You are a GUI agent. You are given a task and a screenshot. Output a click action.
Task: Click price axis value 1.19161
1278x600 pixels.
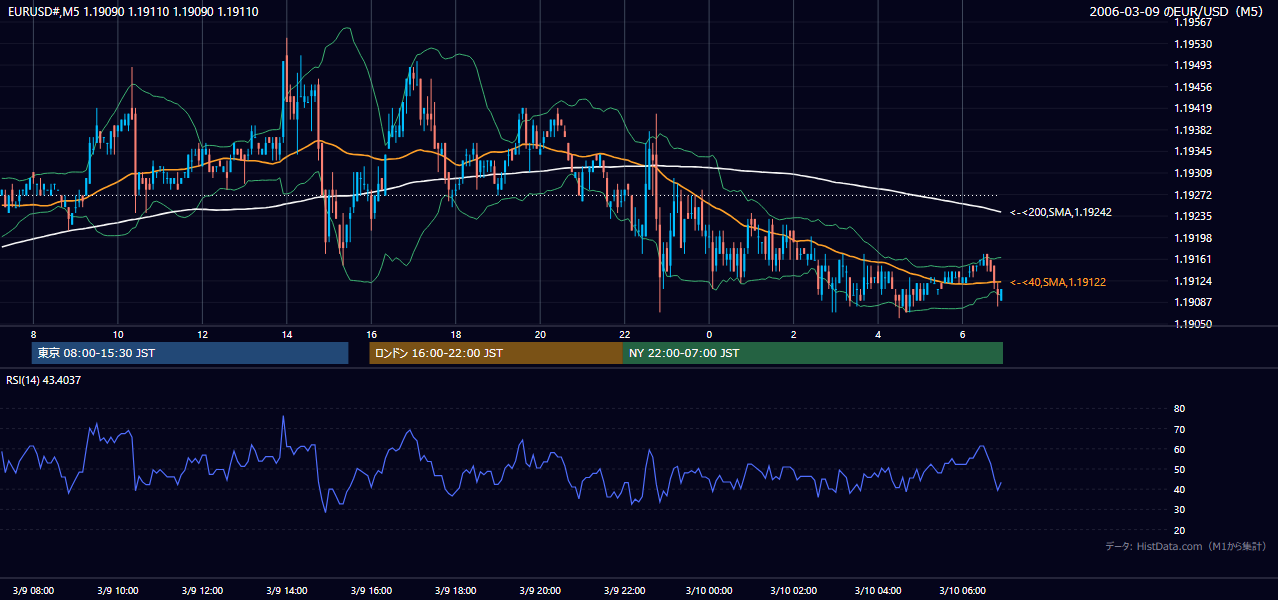pos(1192,259)
